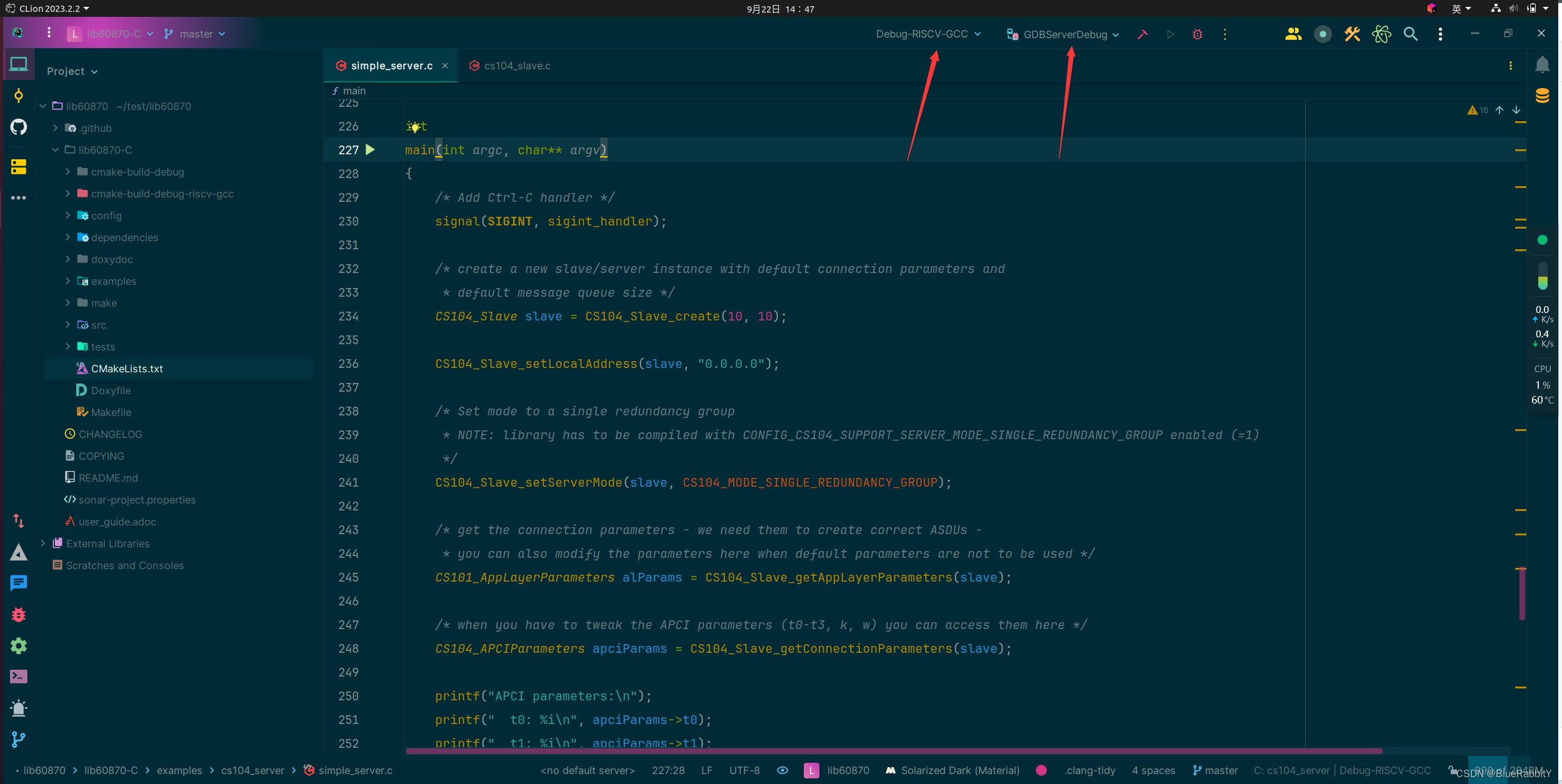Click the horizontal editor scrollbar
1562x784 pixels.
point(894,751)
